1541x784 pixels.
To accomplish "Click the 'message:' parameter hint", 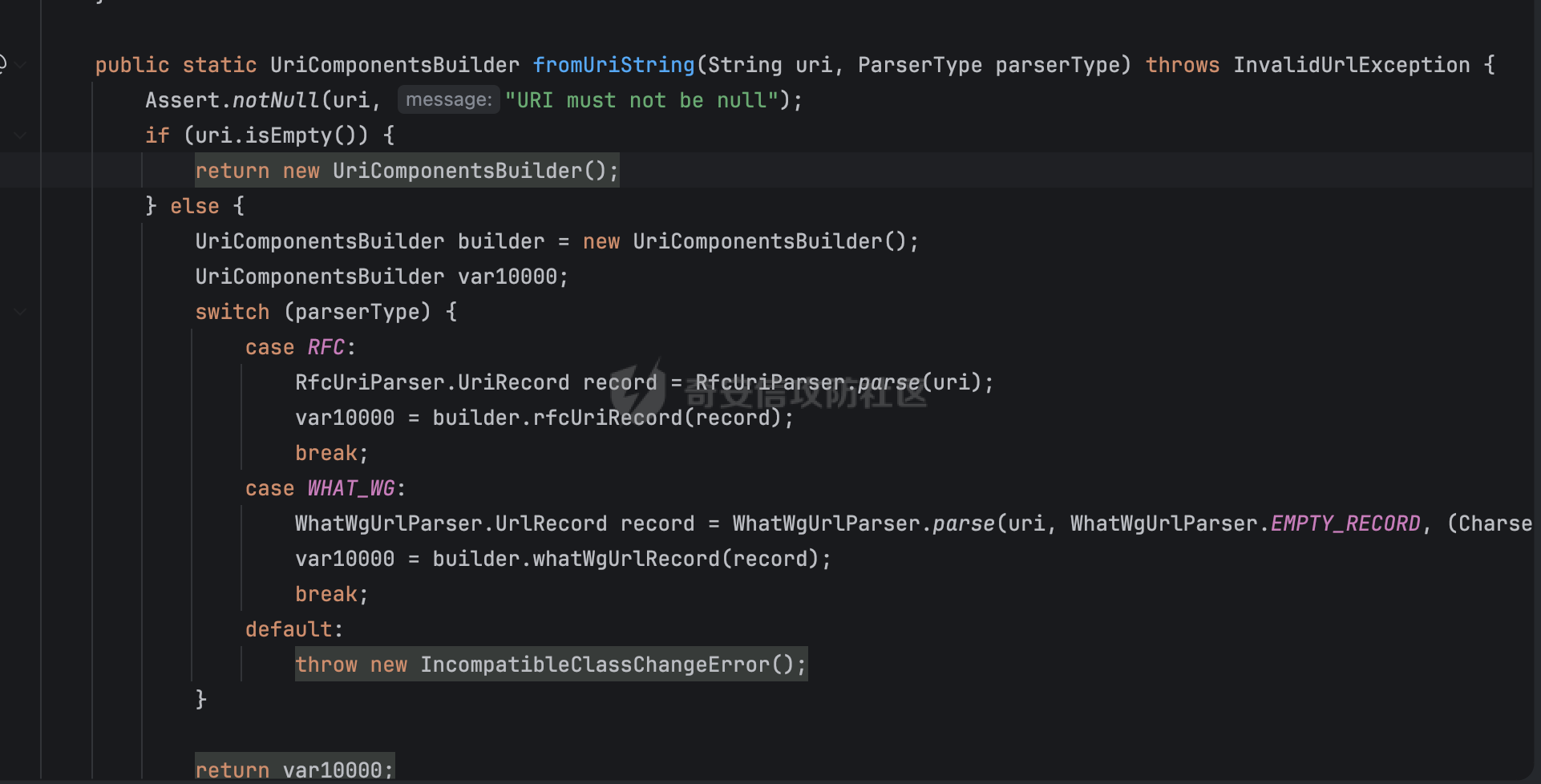I will [449, 99].
